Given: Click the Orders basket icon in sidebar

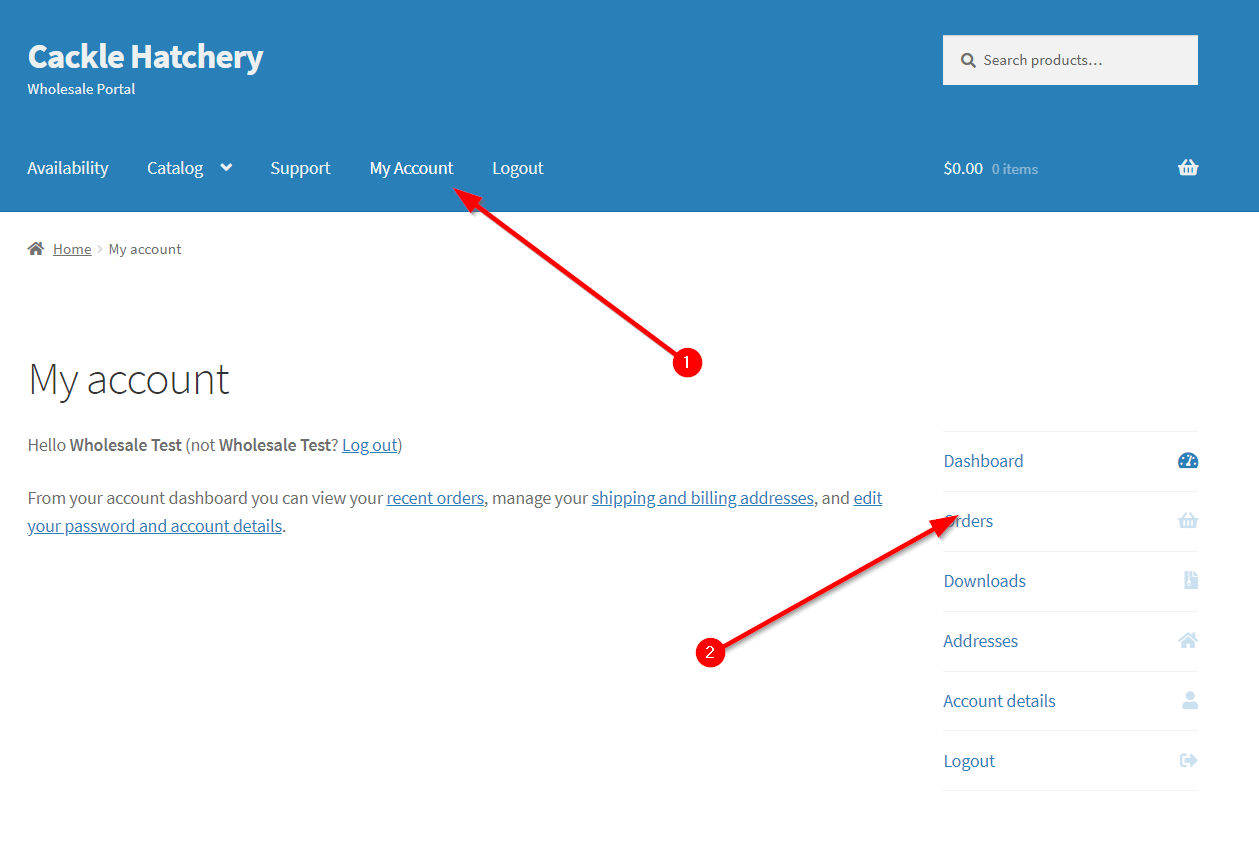Looking at the screenshot, I should click(x=1188, y=521).
